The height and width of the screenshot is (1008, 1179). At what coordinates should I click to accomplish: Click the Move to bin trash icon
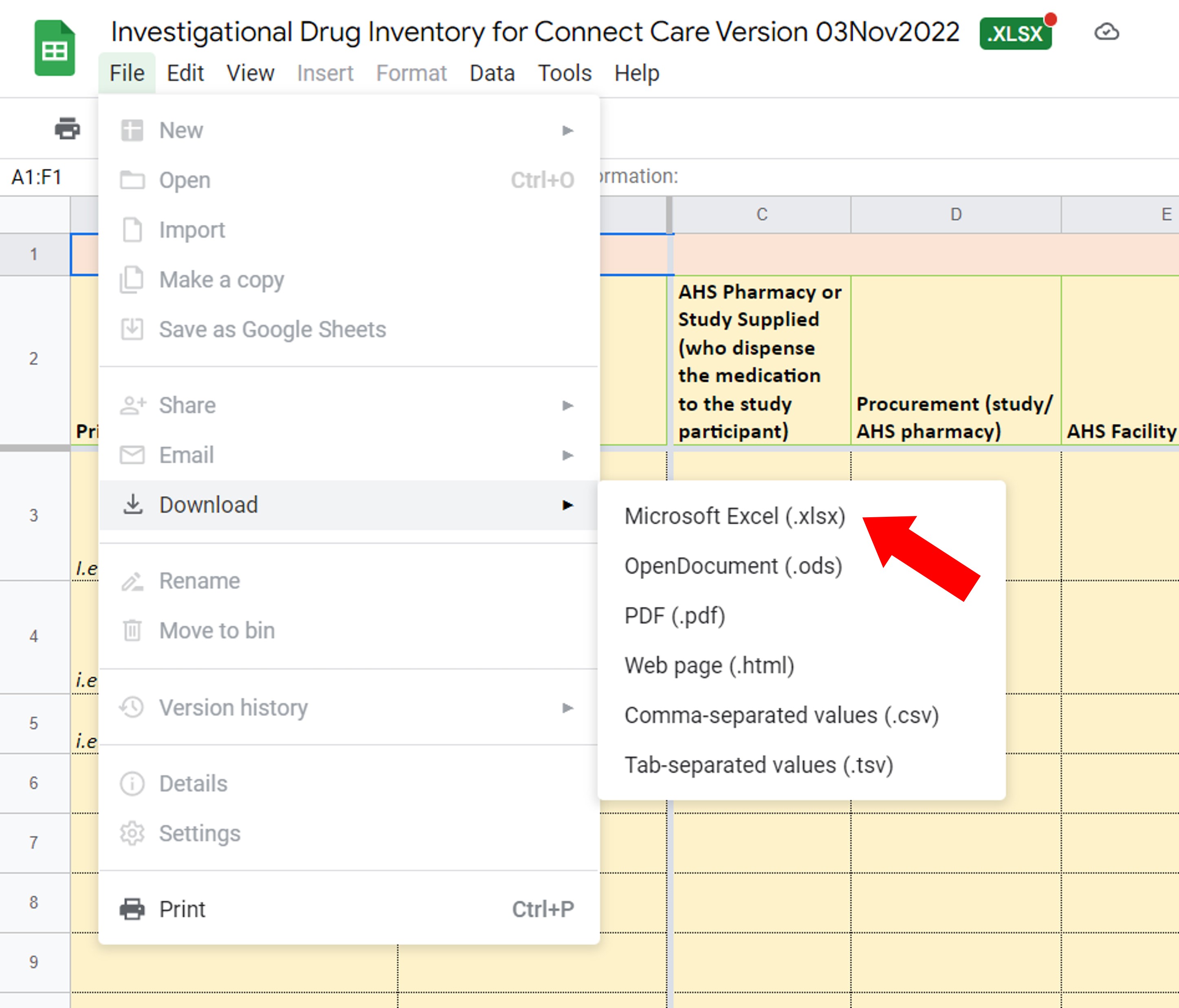pos(132,630)
